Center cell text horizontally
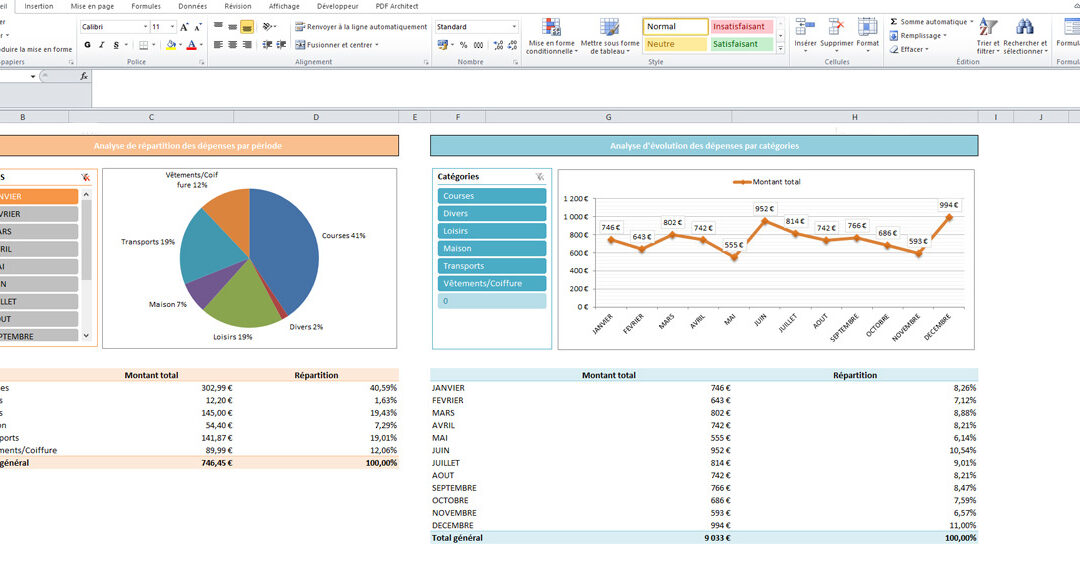The width and height of the screenshot is (1080, 563). [x=232, y=45]
